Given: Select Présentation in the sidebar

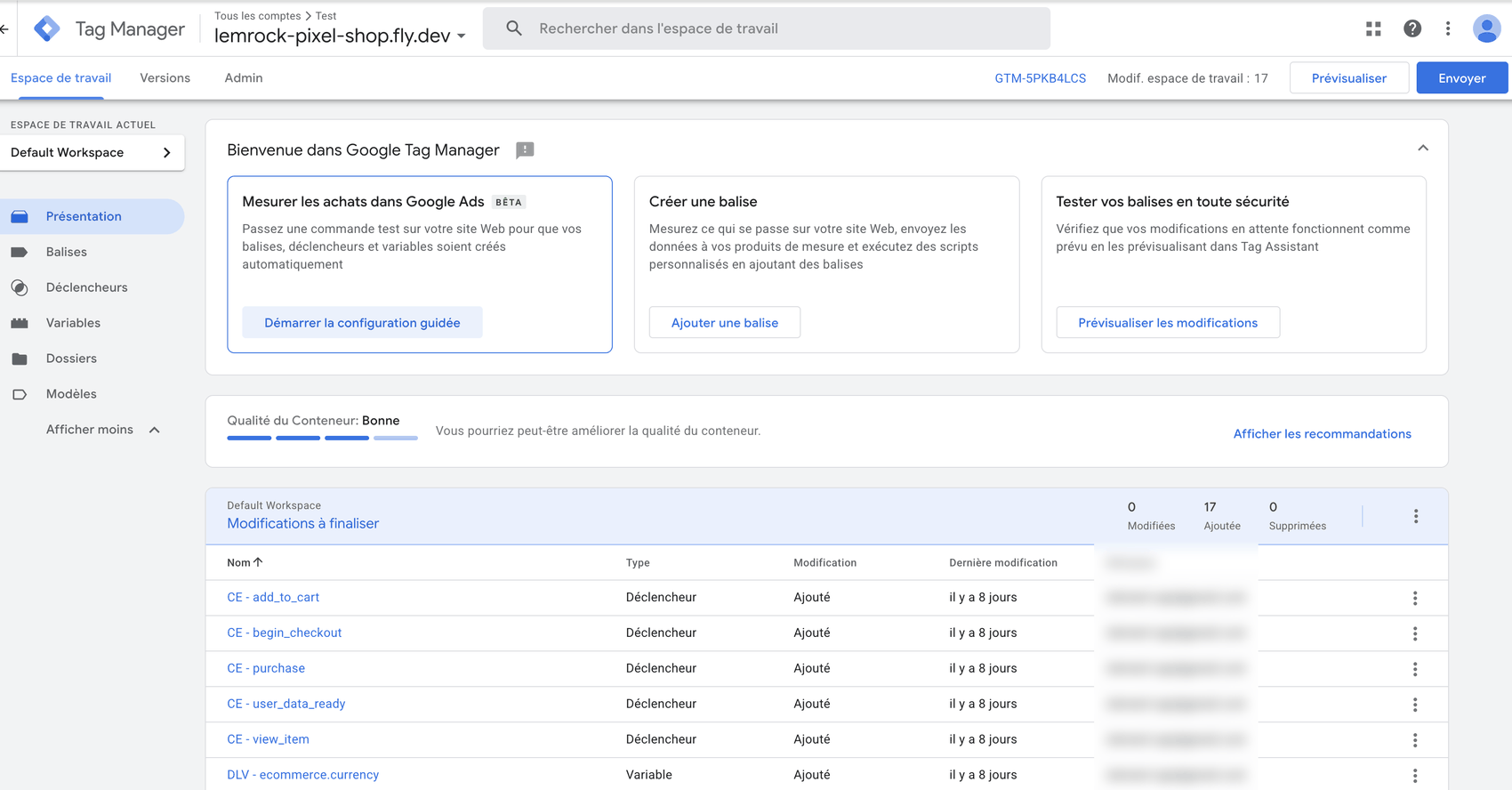Looking at the screenshot, I should click(92, 216).
